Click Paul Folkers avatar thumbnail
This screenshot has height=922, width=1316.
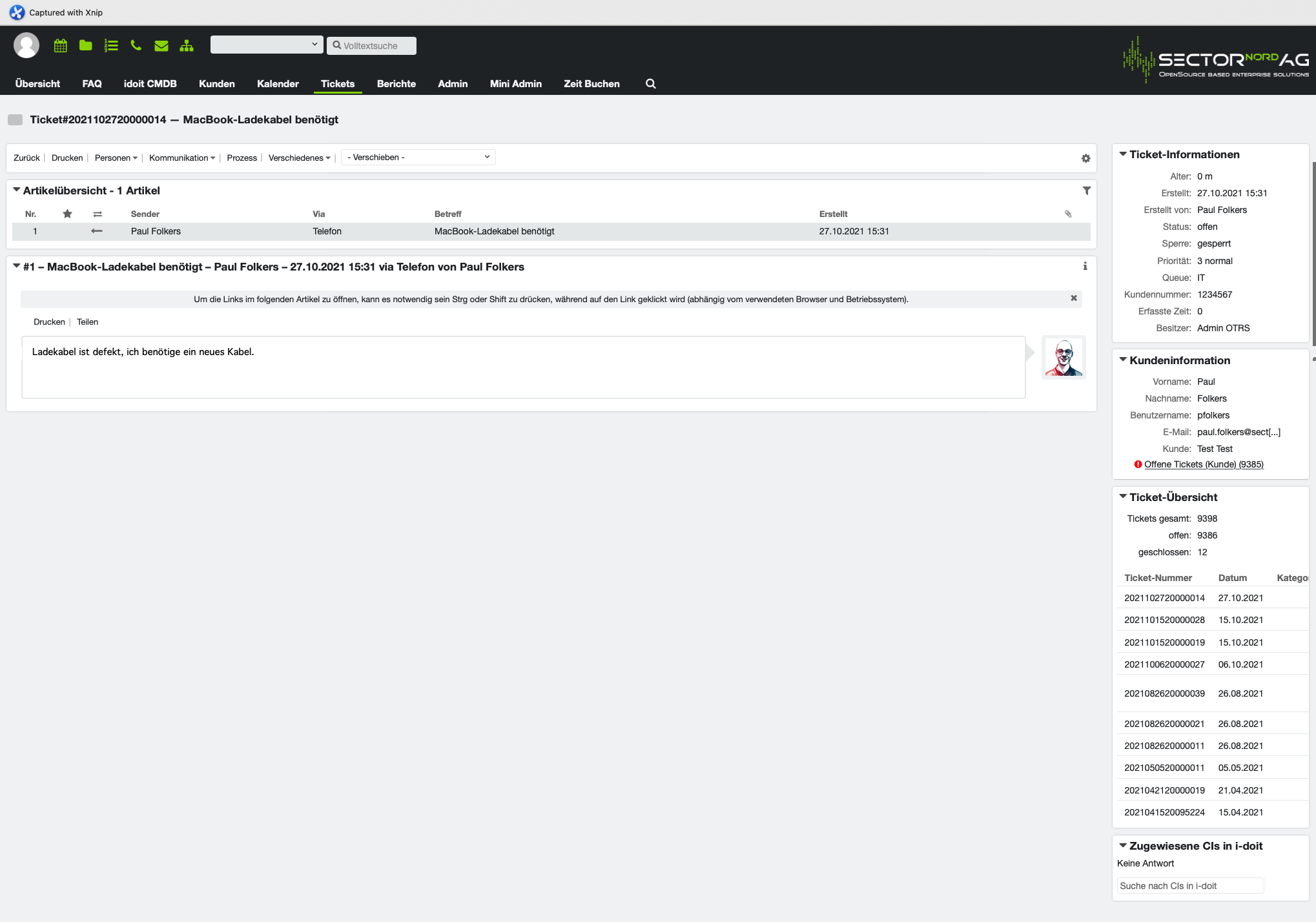[1064, 357]
